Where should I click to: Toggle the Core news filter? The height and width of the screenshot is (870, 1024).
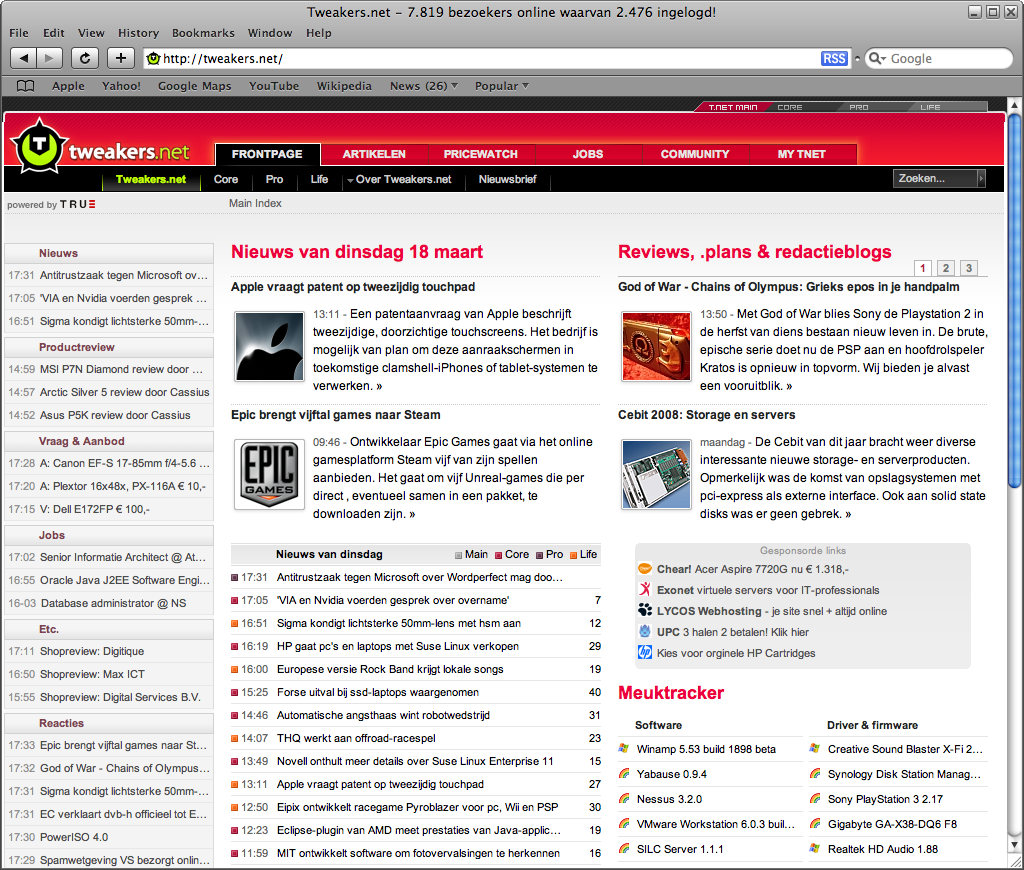click(512, 555)
